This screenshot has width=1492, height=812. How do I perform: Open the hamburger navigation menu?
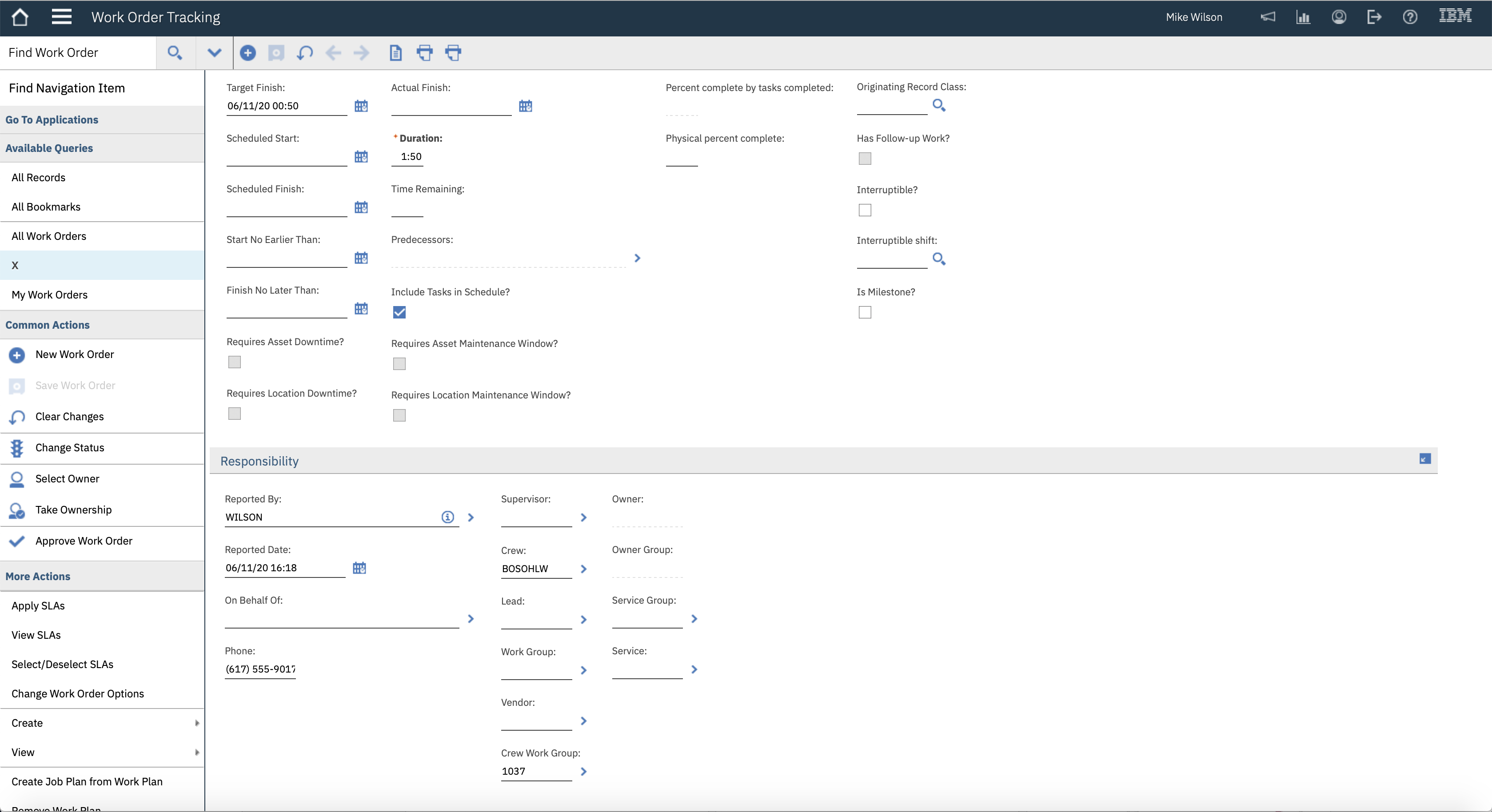click(x=61, y=17)
